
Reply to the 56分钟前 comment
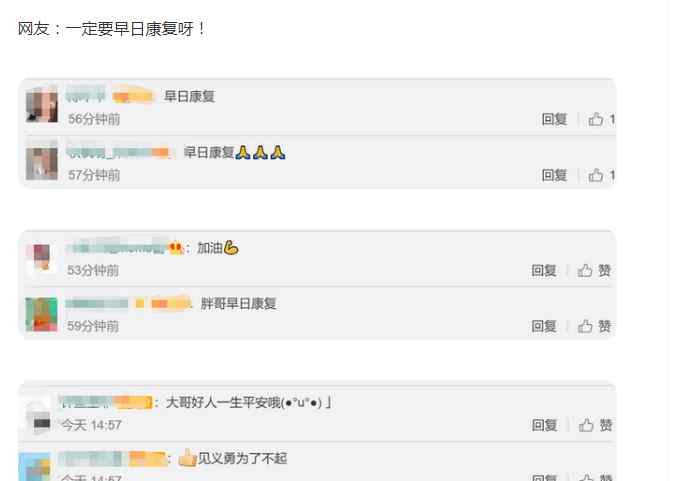pos(554,119)
